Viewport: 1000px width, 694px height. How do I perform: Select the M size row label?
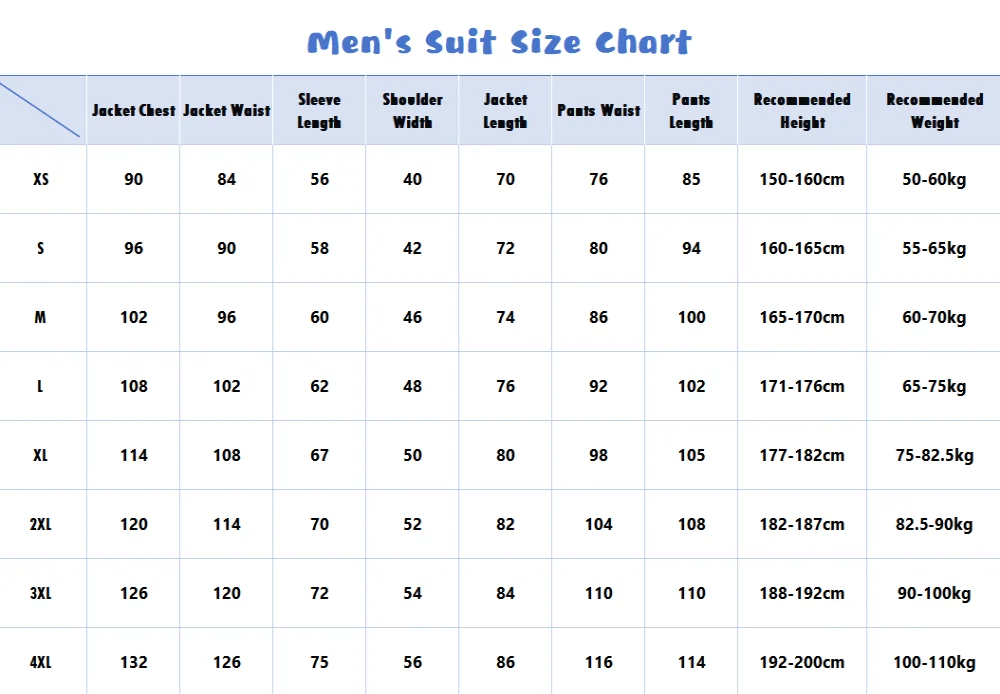(41, 318)
